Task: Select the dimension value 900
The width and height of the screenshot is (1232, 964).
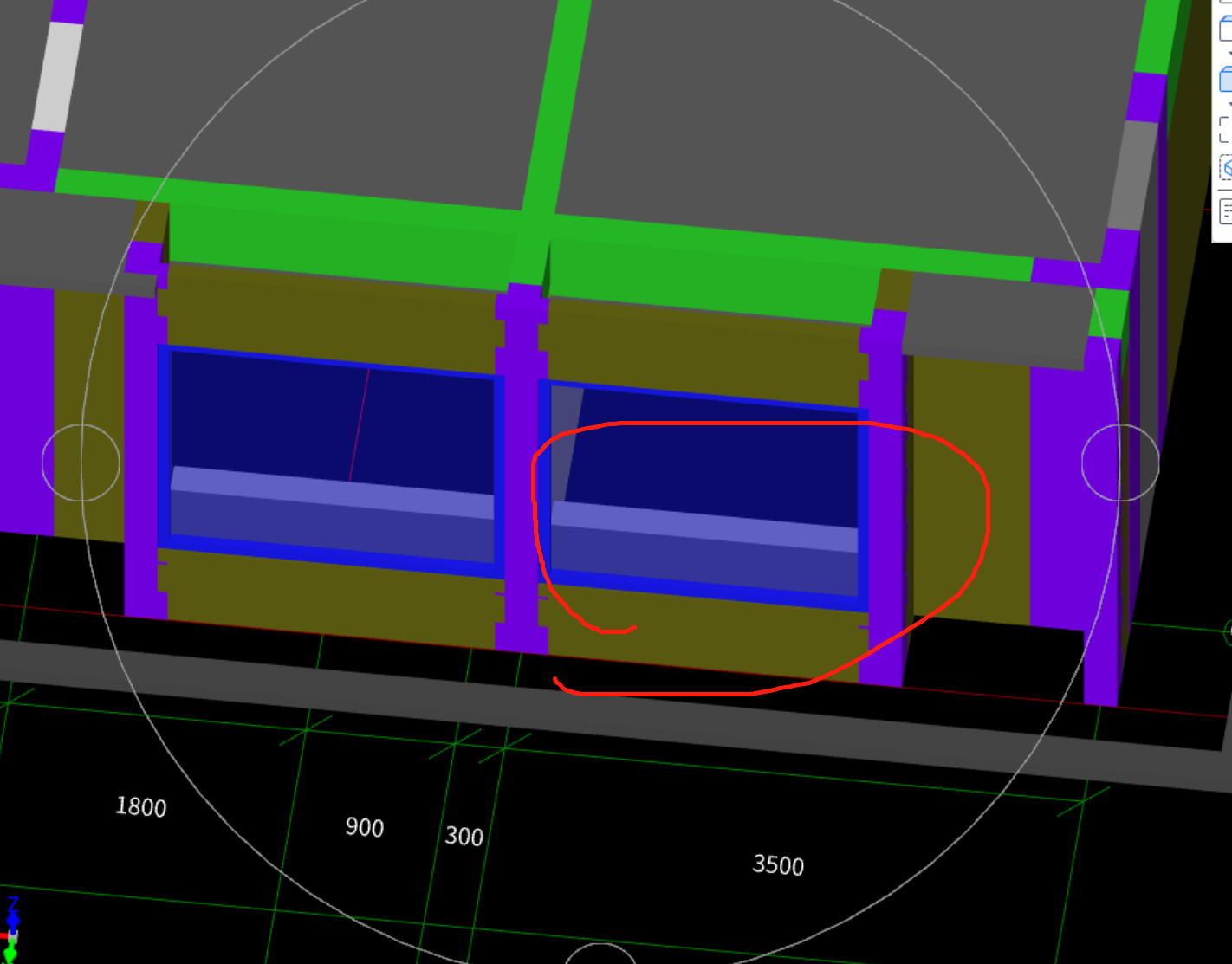Action: (365, 827)
